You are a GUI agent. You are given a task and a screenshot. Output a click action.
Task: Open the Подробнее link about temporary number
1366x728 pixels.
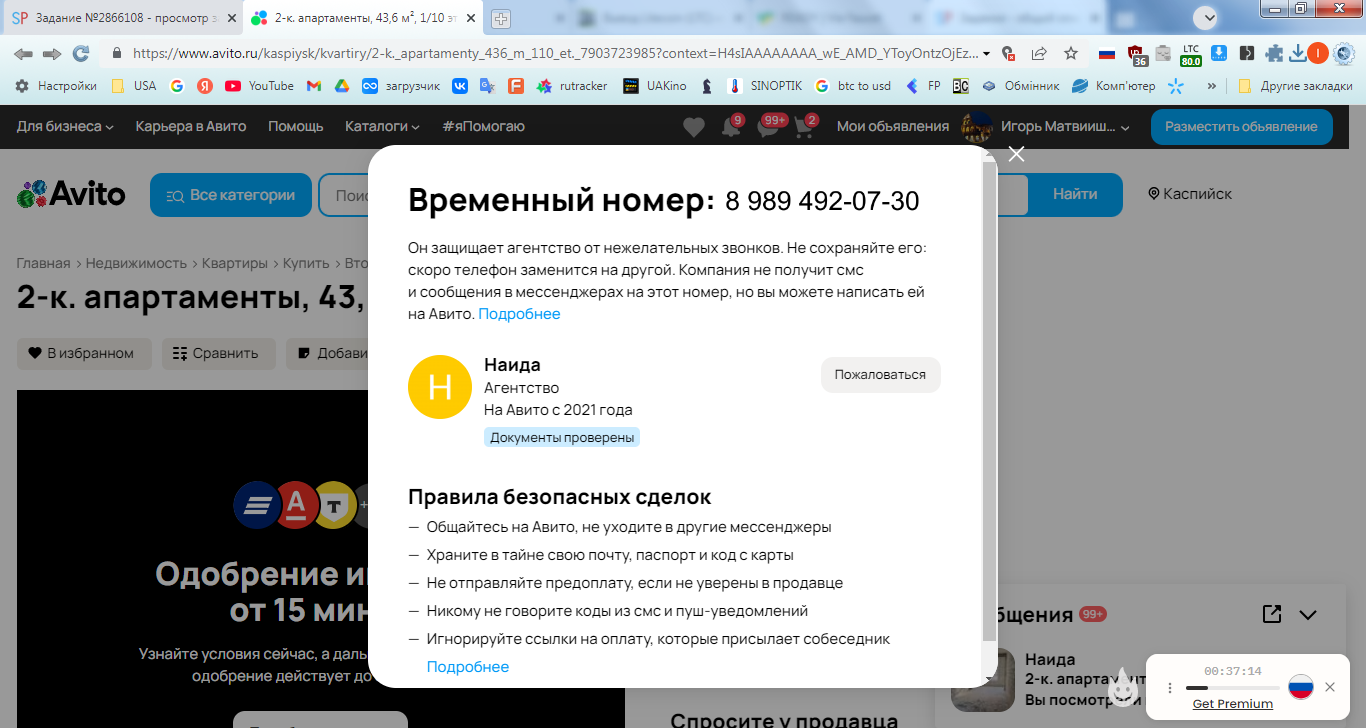pyautogui.click(x=519, y=314)
